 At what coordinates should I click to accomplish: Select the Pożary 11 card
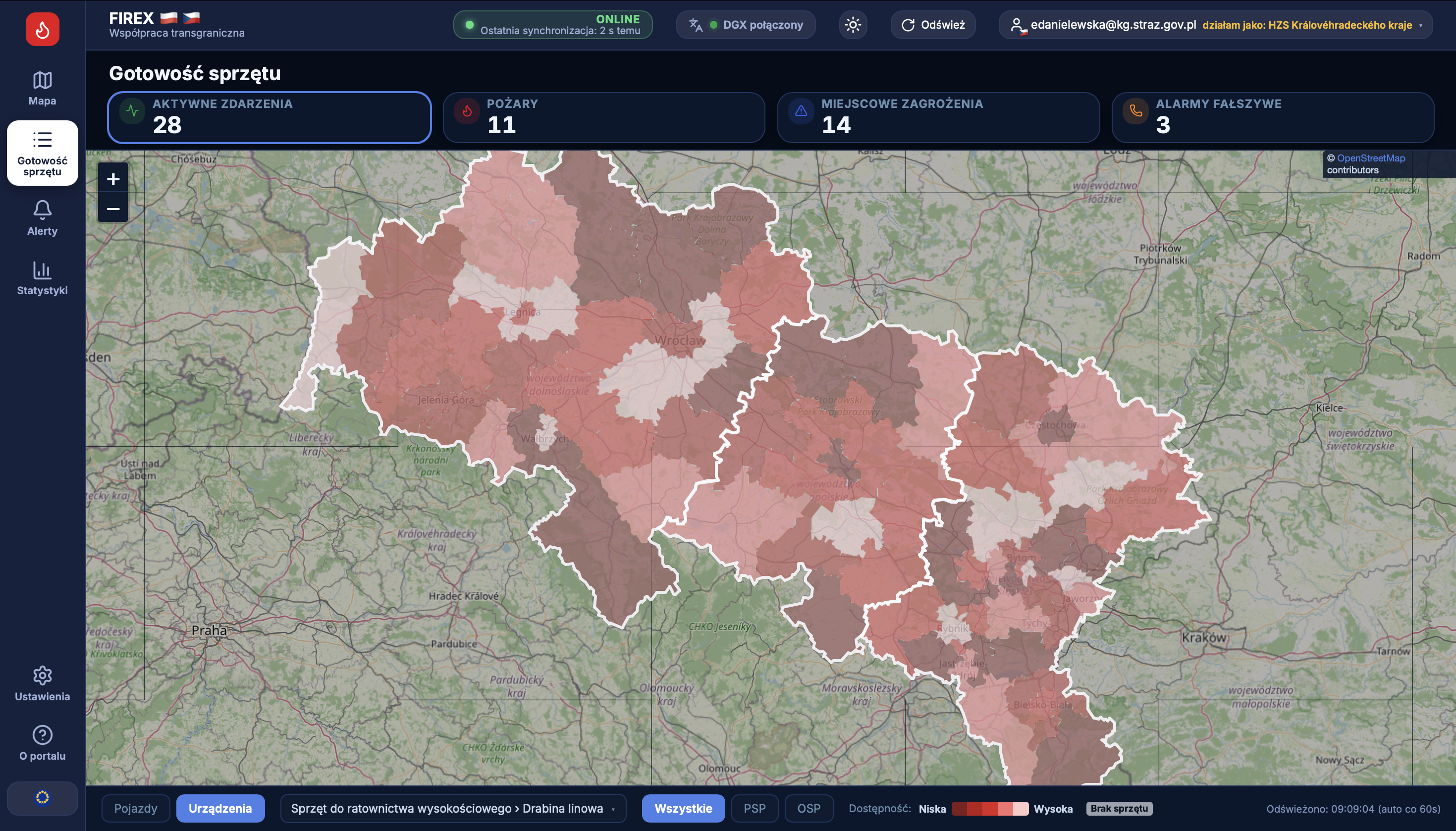click(604, 117)
